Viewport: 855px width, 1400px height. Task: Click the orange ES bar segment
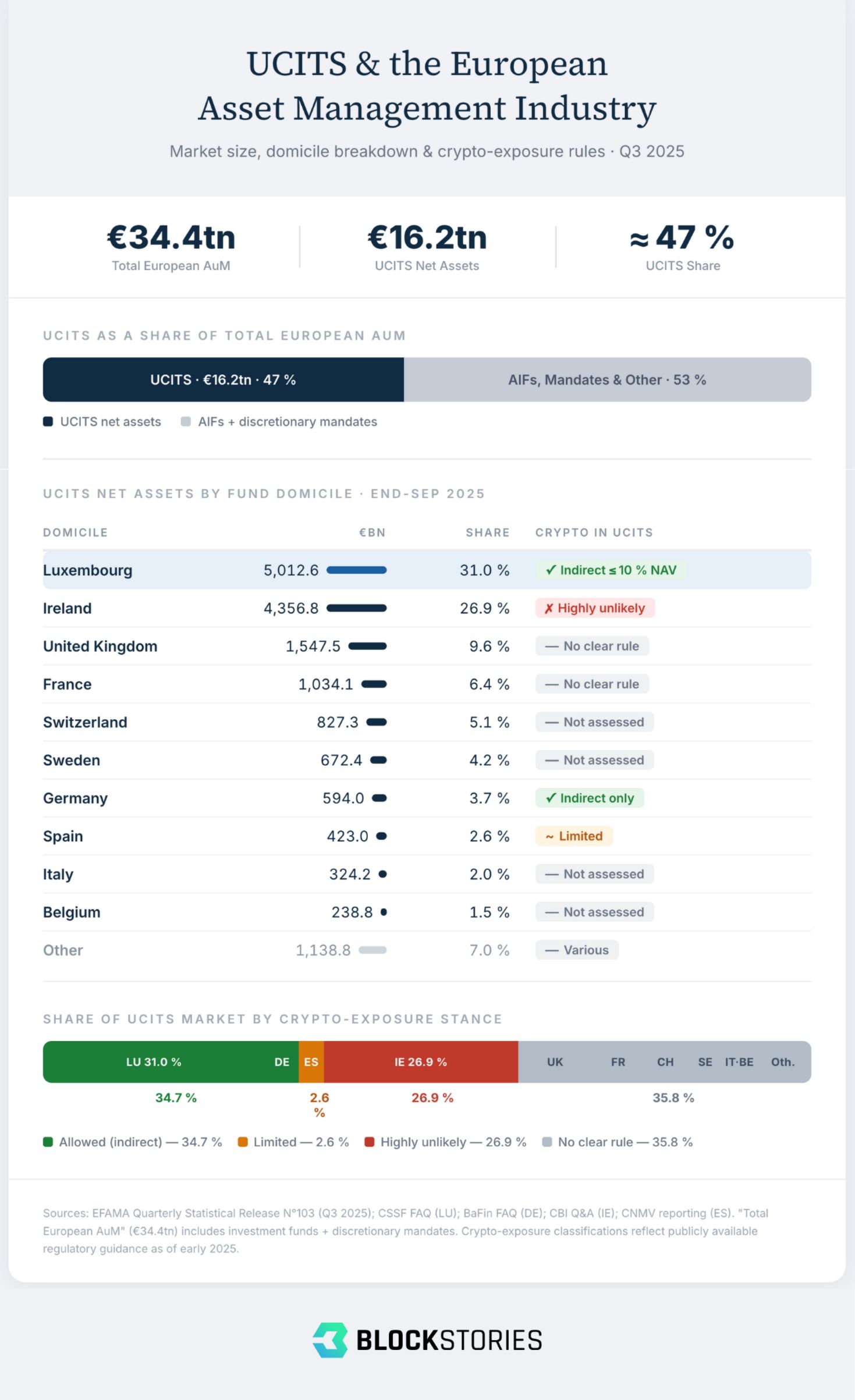tap(311, 1062)
